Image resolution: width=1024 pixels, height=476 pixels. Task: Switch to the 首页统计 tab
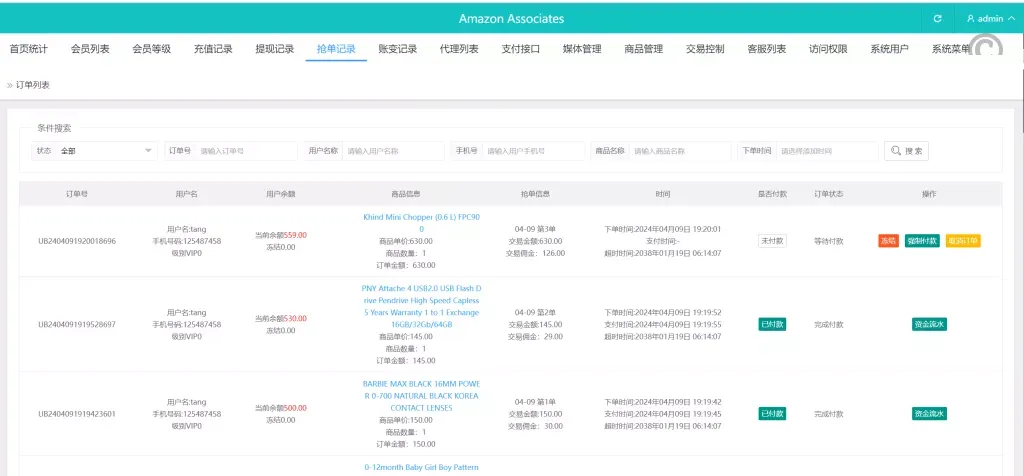(28, 49)
